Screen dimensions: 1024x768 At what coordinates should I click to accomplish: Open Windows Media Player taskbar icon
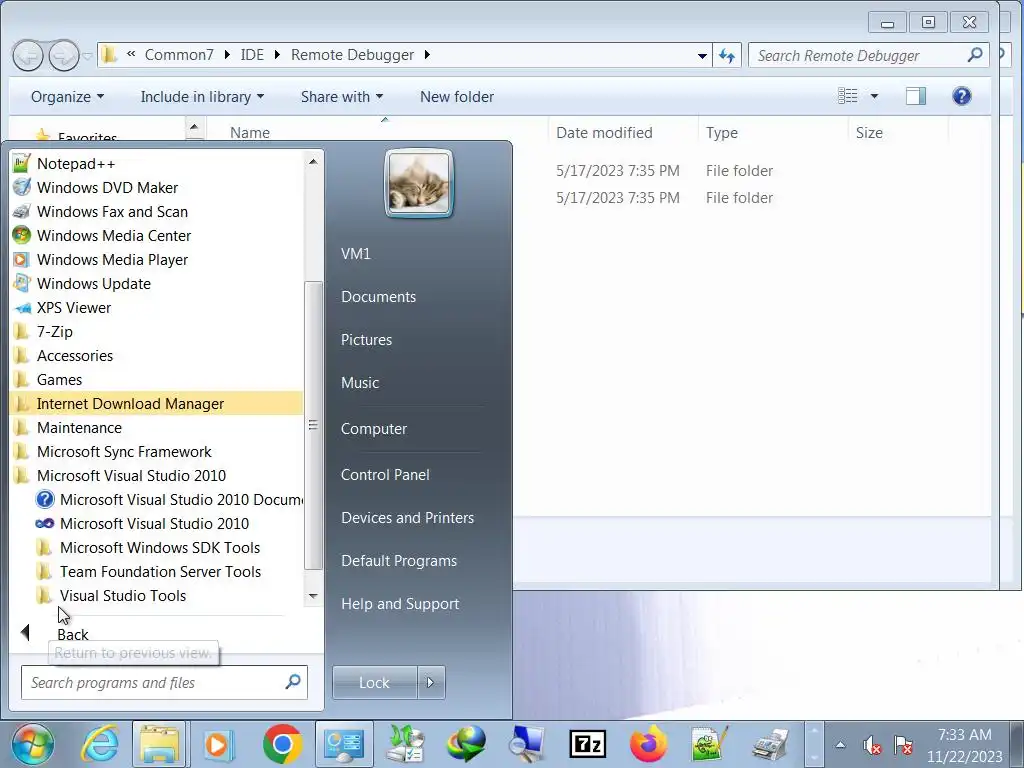pos(219,744)
